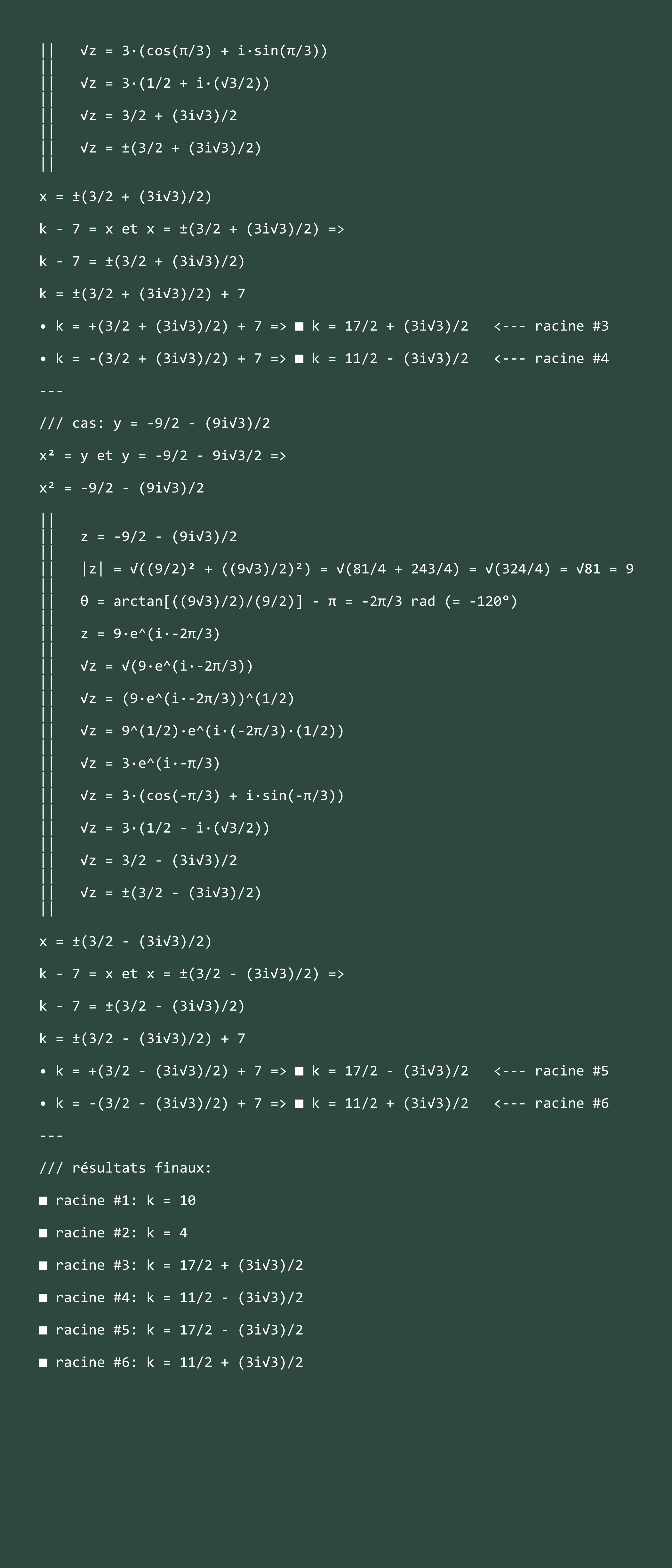The height and width of the screenshot is (1568, 672).
Task: Select the square bullet before racine #4 result
Action: point(43,1298)
